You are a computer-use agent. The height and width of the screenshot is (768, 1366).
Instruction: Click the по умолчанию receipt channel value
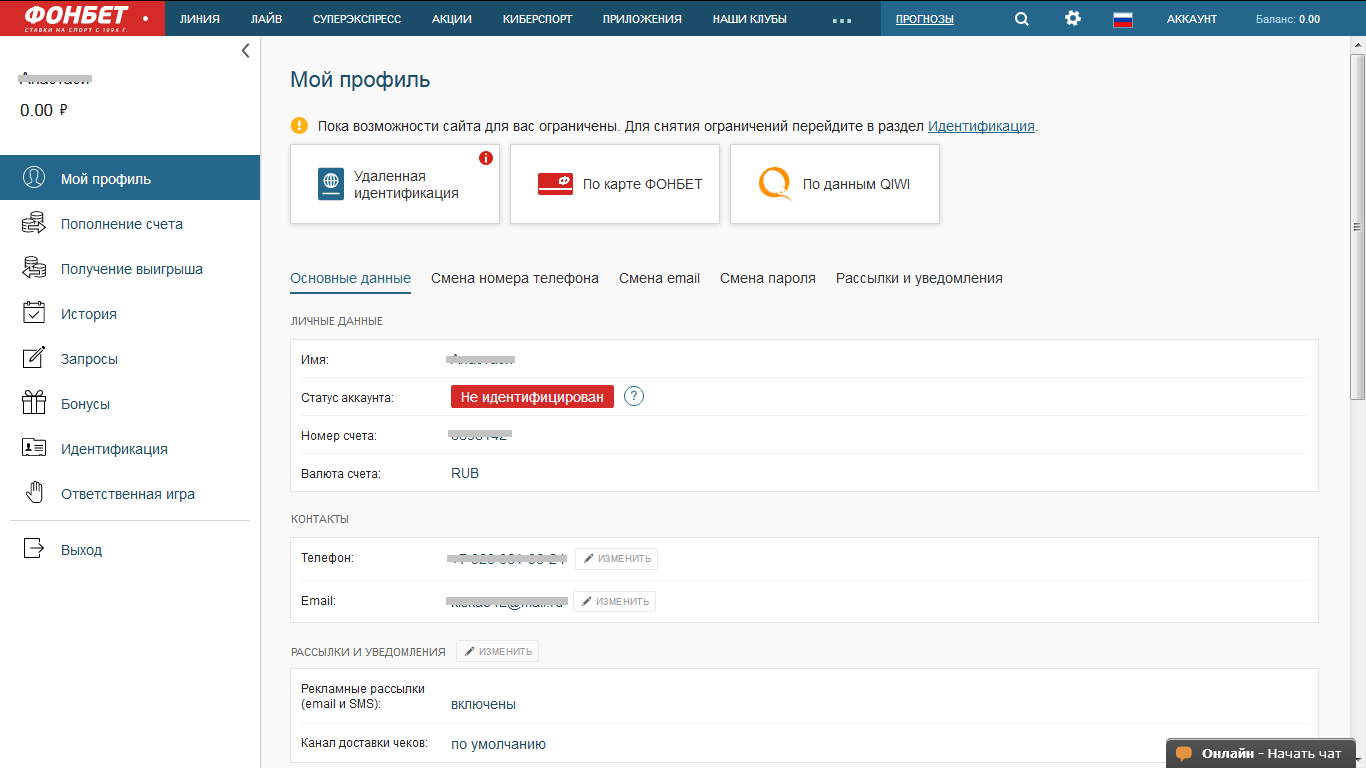tap(498, 744)
